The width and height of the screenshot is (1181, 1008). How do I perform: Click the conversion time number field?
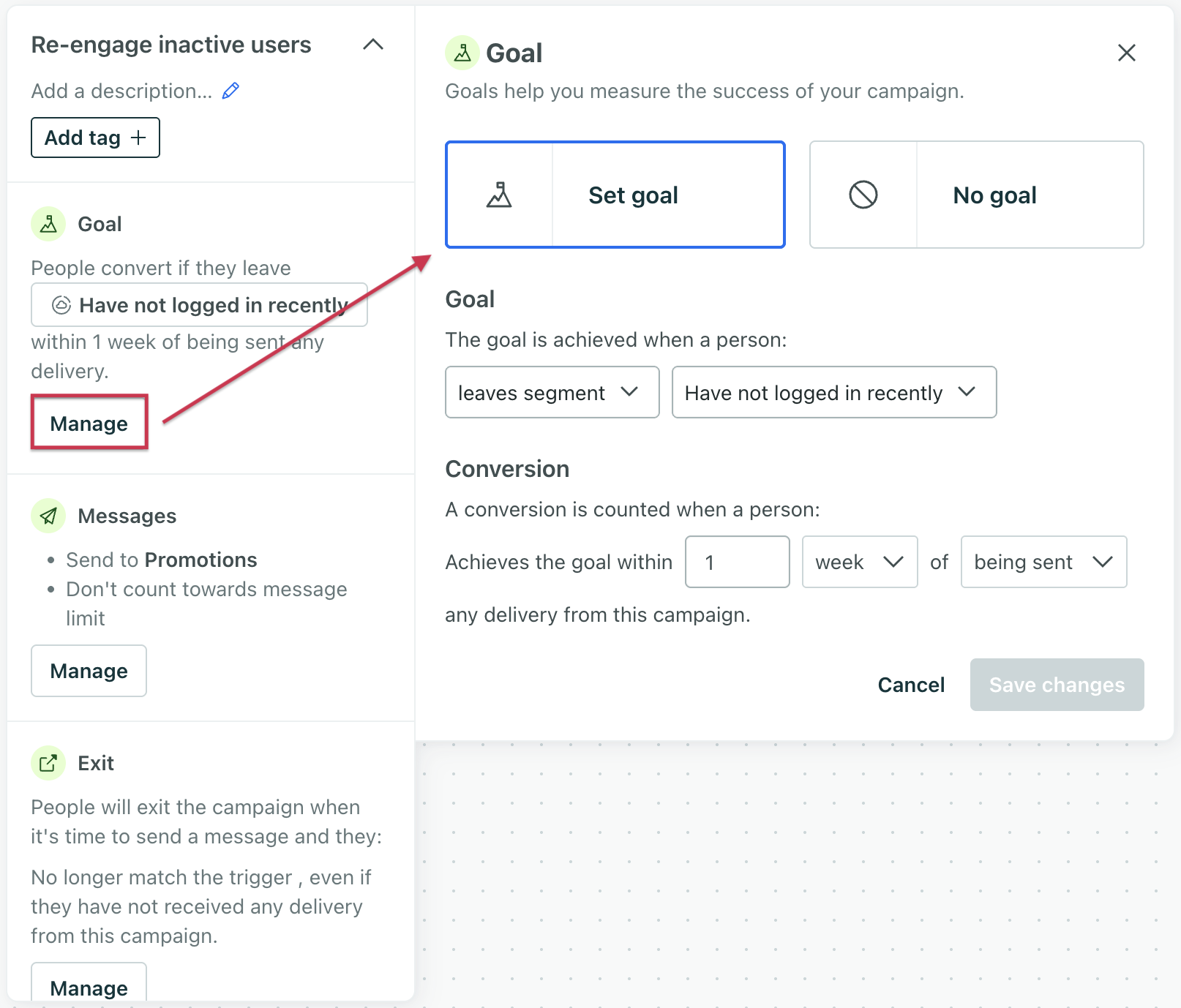pyautogui.click(x=738, y=562)
